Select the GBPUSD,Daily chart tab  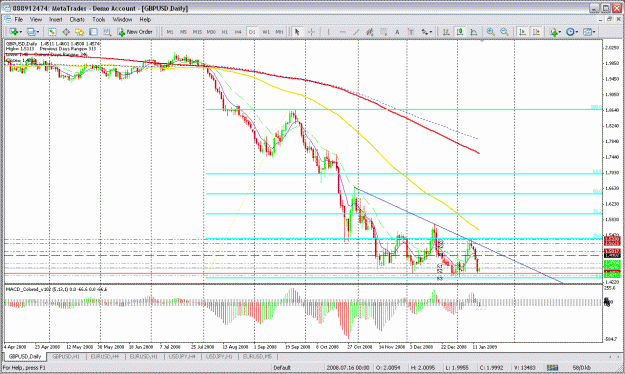25,356
